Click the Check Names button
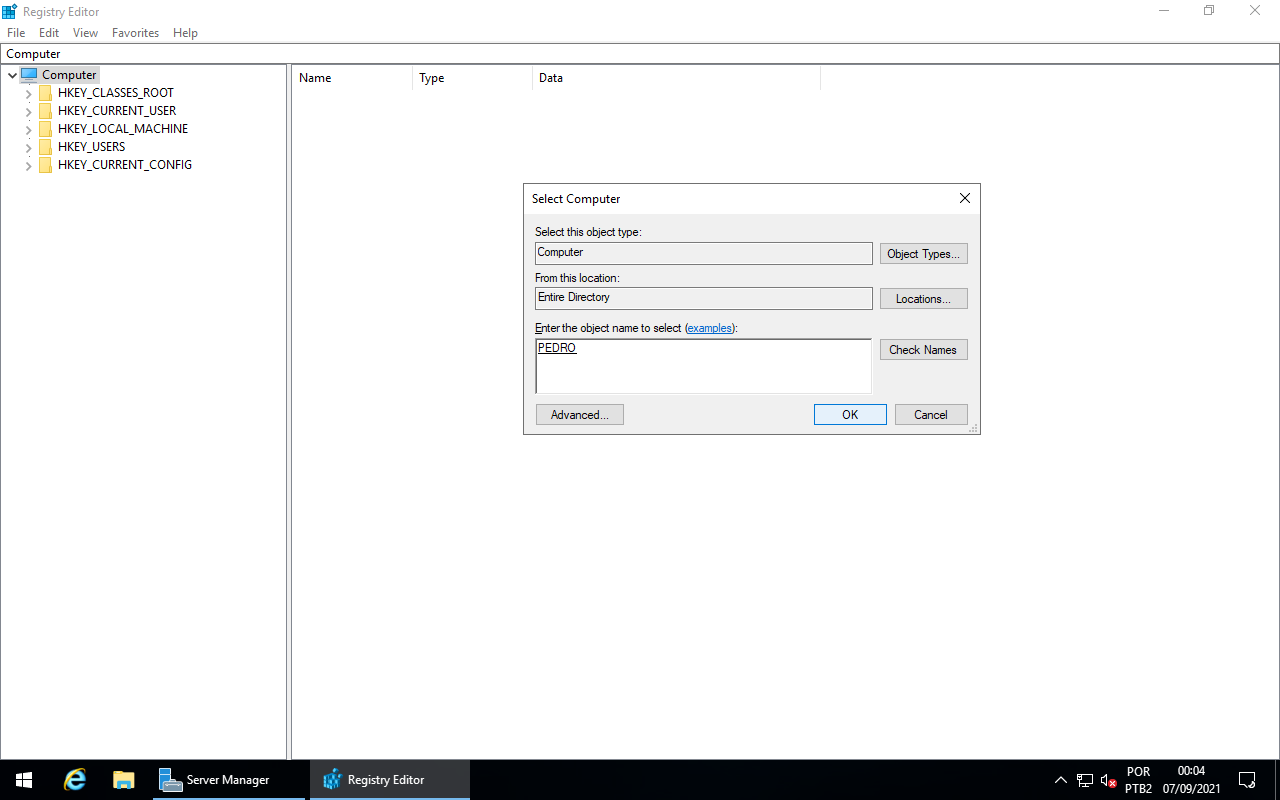This screenshot has height=800, width=1280. [x=923, y=349]
